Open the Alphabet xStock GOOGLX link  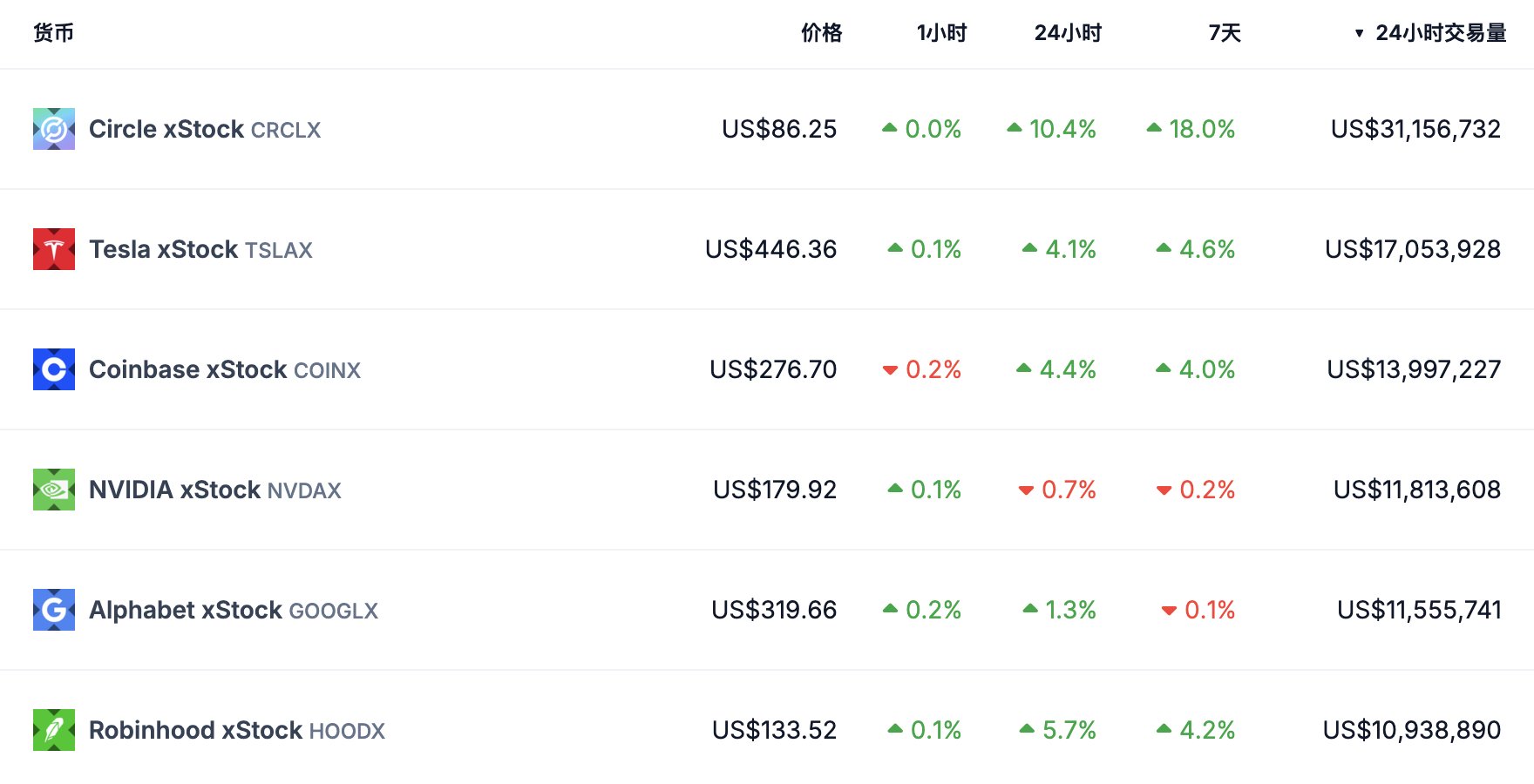[233, 610]
